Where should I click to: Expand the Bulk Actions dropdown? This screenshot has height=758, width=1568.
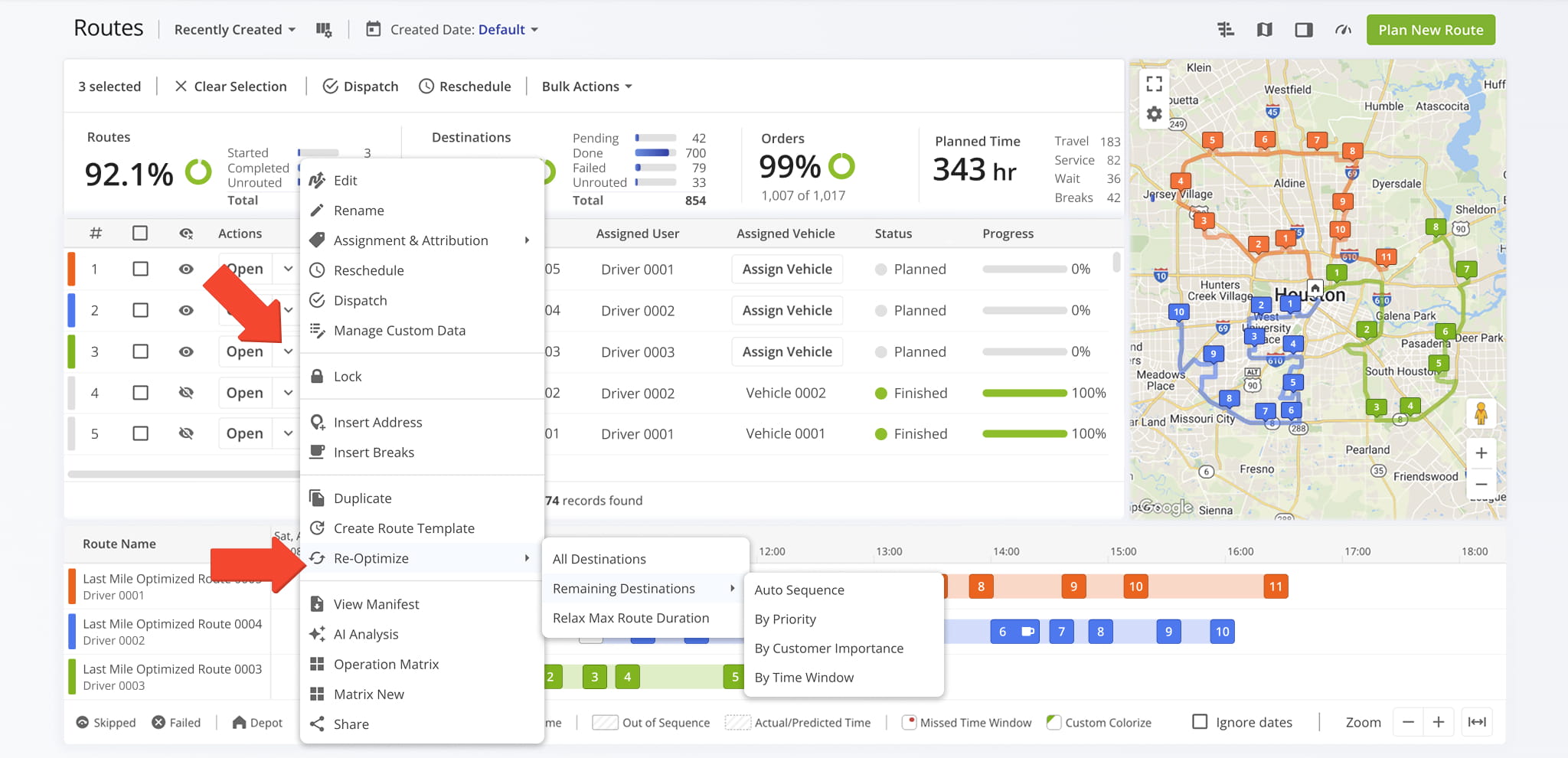tap(587, 87)
